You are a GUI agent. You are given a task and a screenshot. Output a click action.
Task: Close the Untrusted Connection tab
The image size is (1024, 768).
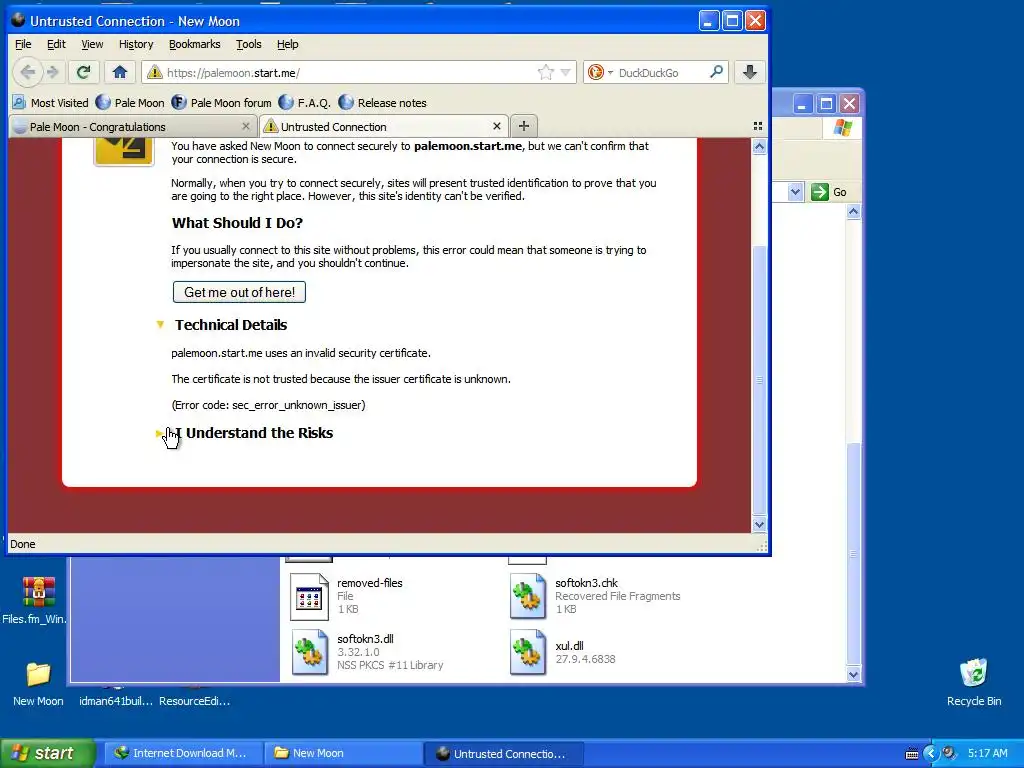coord(497,126)
